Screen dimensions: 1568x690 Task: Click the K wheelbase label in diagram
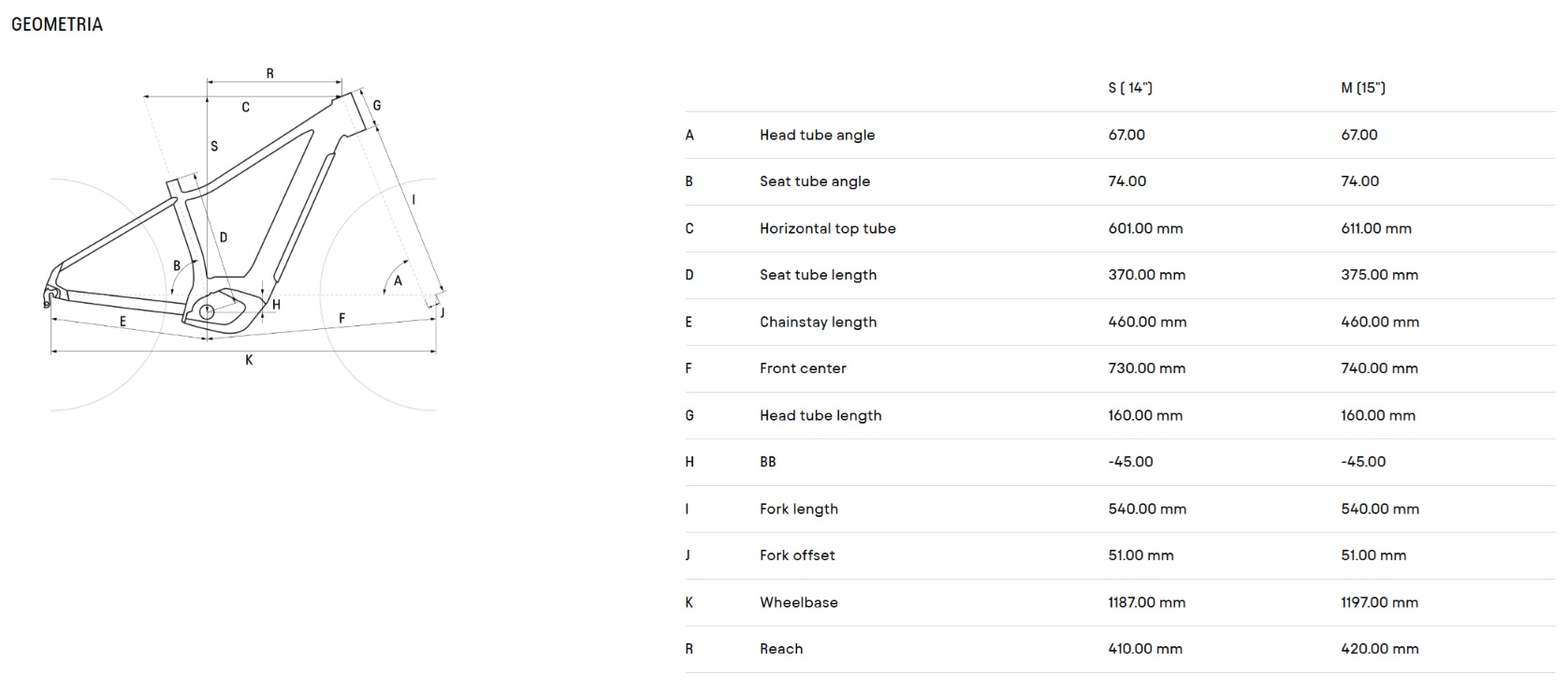point(249,360)
